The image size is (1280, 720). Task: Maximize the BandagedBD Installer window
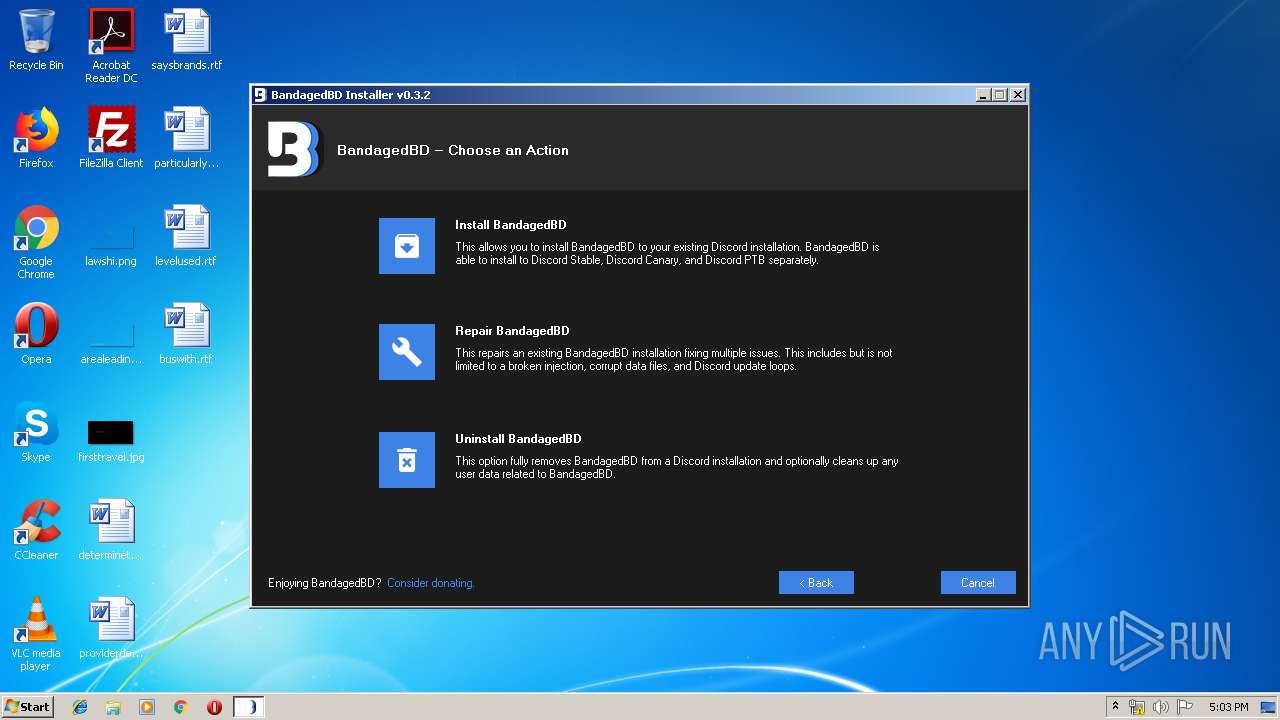coord(1000,95)
